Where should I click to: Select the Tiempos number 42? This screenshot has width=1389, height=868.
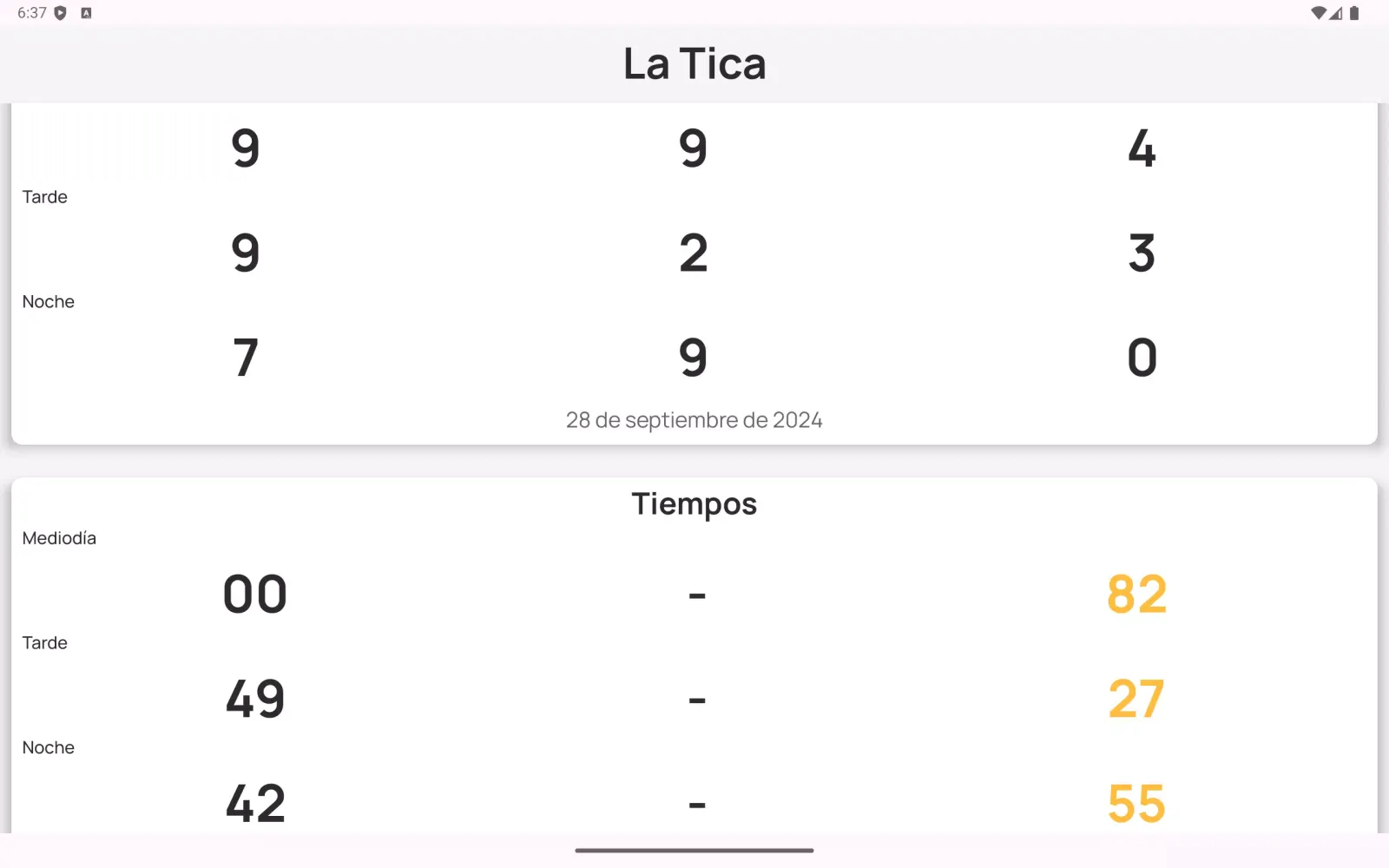(x=255, y=804)
